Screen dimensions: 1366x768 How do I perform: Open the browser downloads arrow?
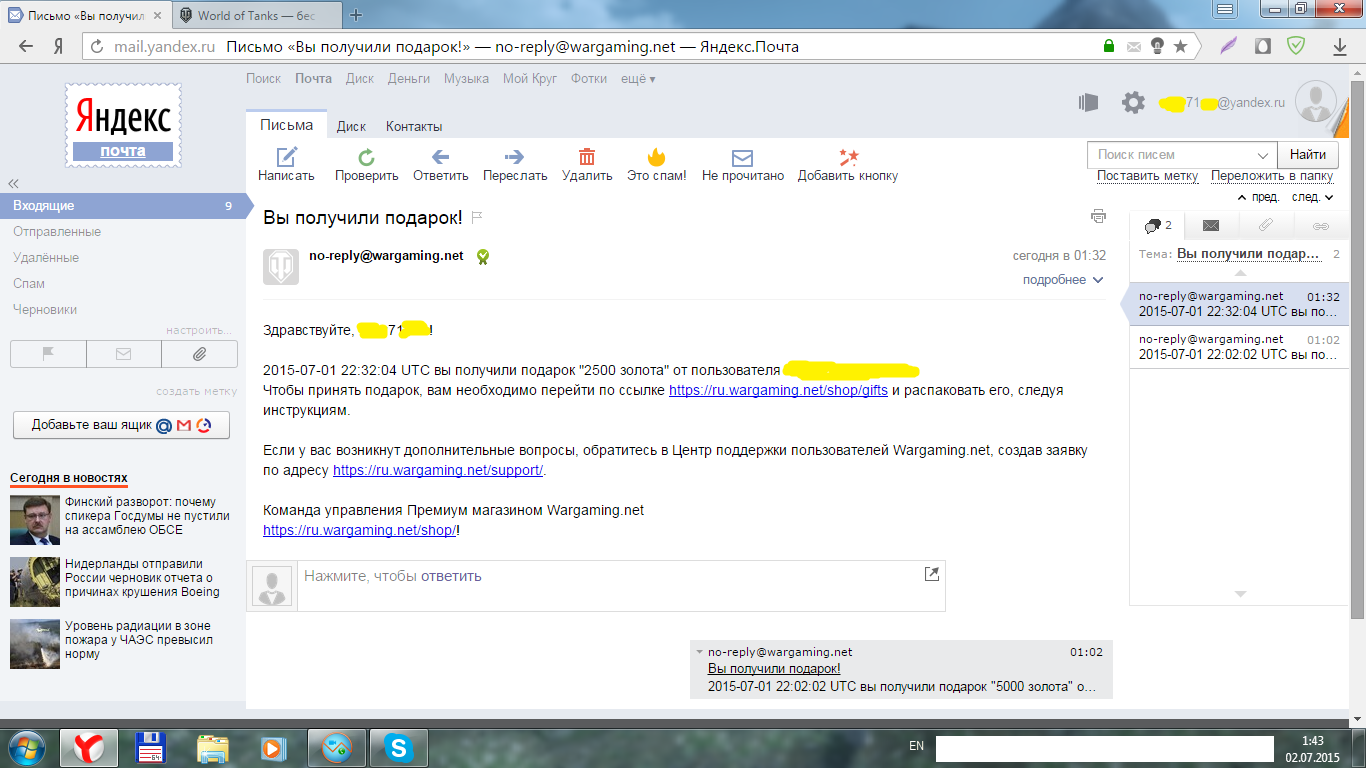1339,46
